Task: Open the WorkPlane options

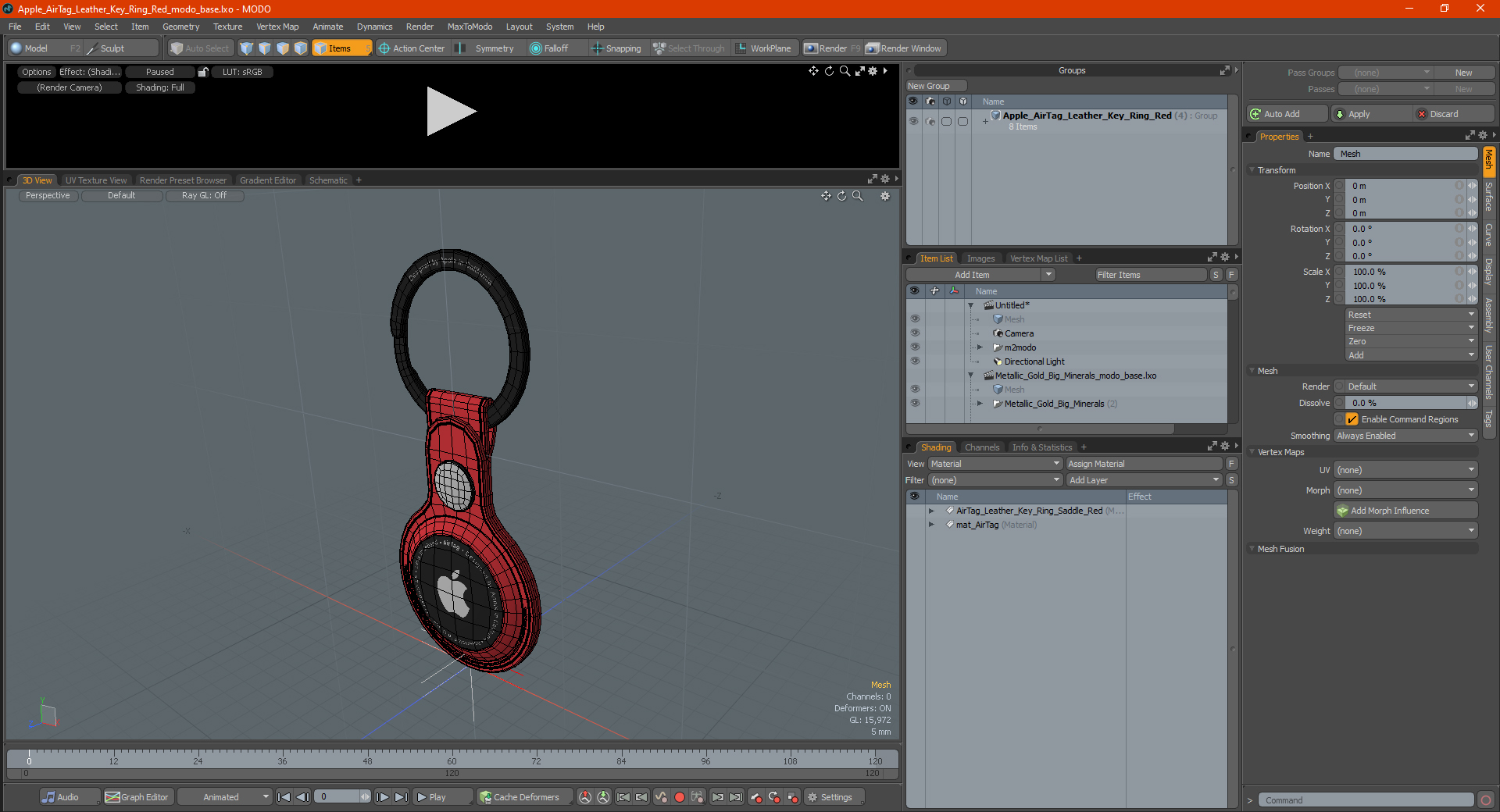Action: (x=763, y=48)
